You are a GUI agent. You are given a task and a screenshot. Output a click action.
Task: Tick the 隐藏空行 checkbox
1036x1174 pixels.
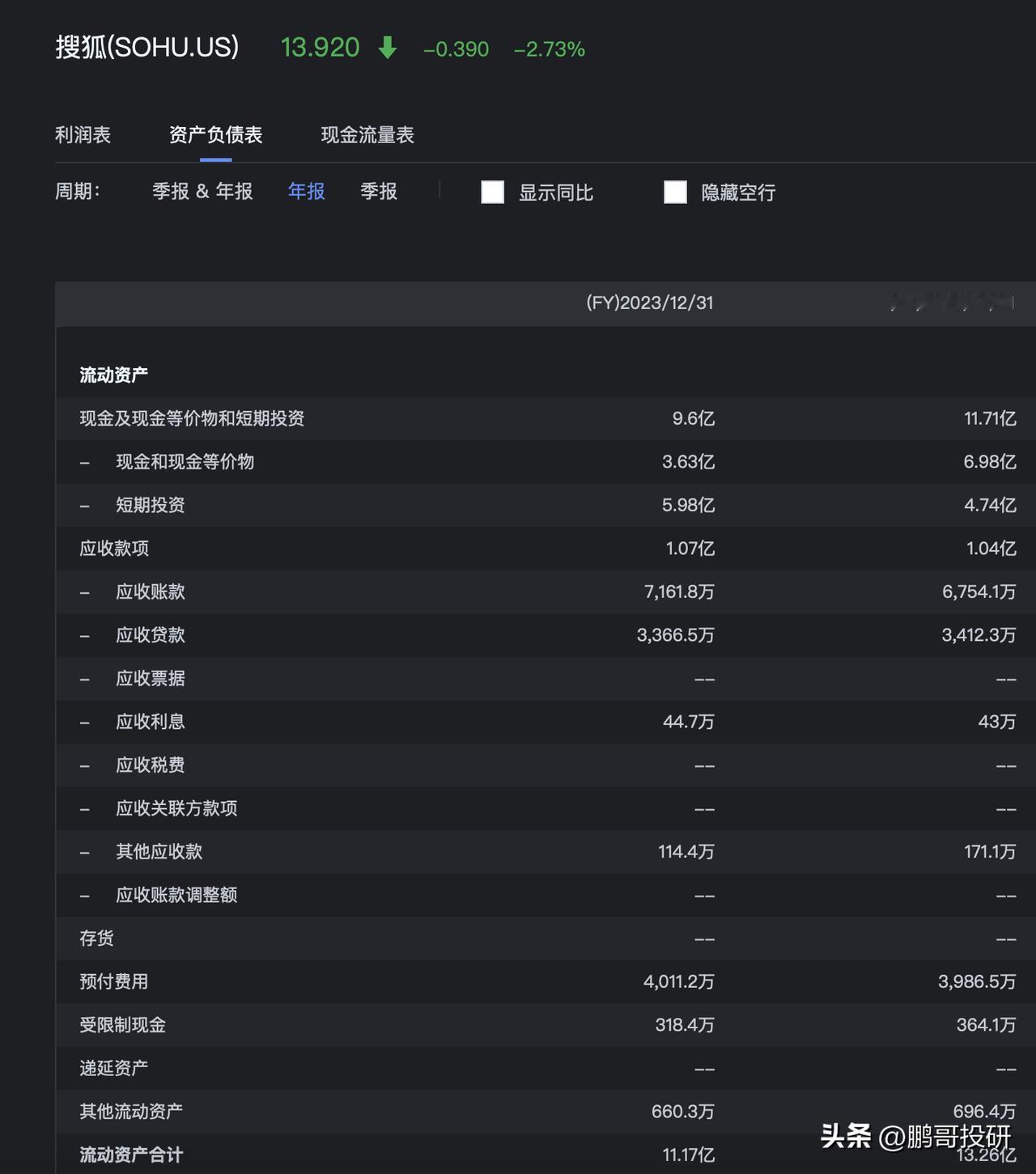pos(675,193)
